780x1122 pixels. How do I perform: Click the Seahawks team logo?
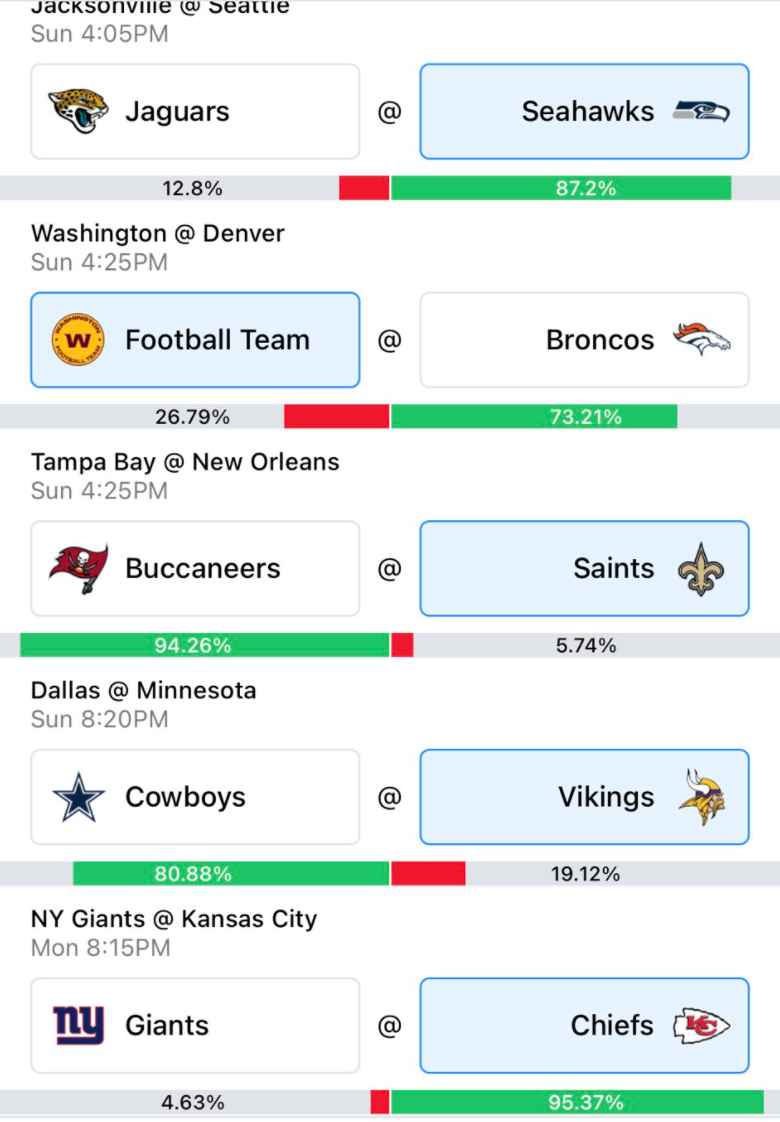701,112
